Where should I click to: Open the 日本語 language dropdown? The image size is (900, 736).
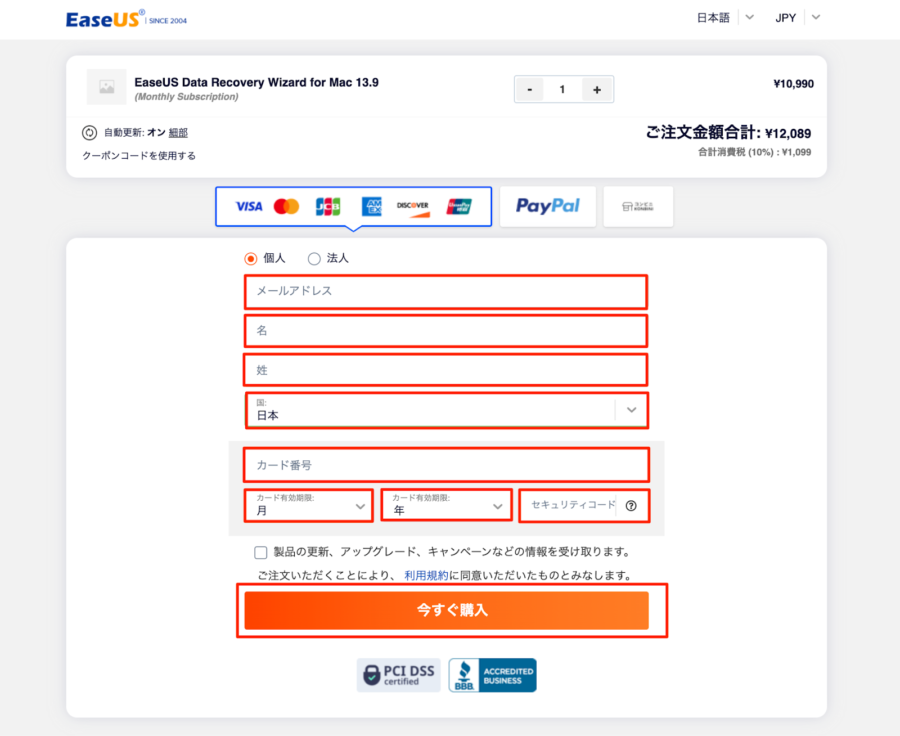725,18
